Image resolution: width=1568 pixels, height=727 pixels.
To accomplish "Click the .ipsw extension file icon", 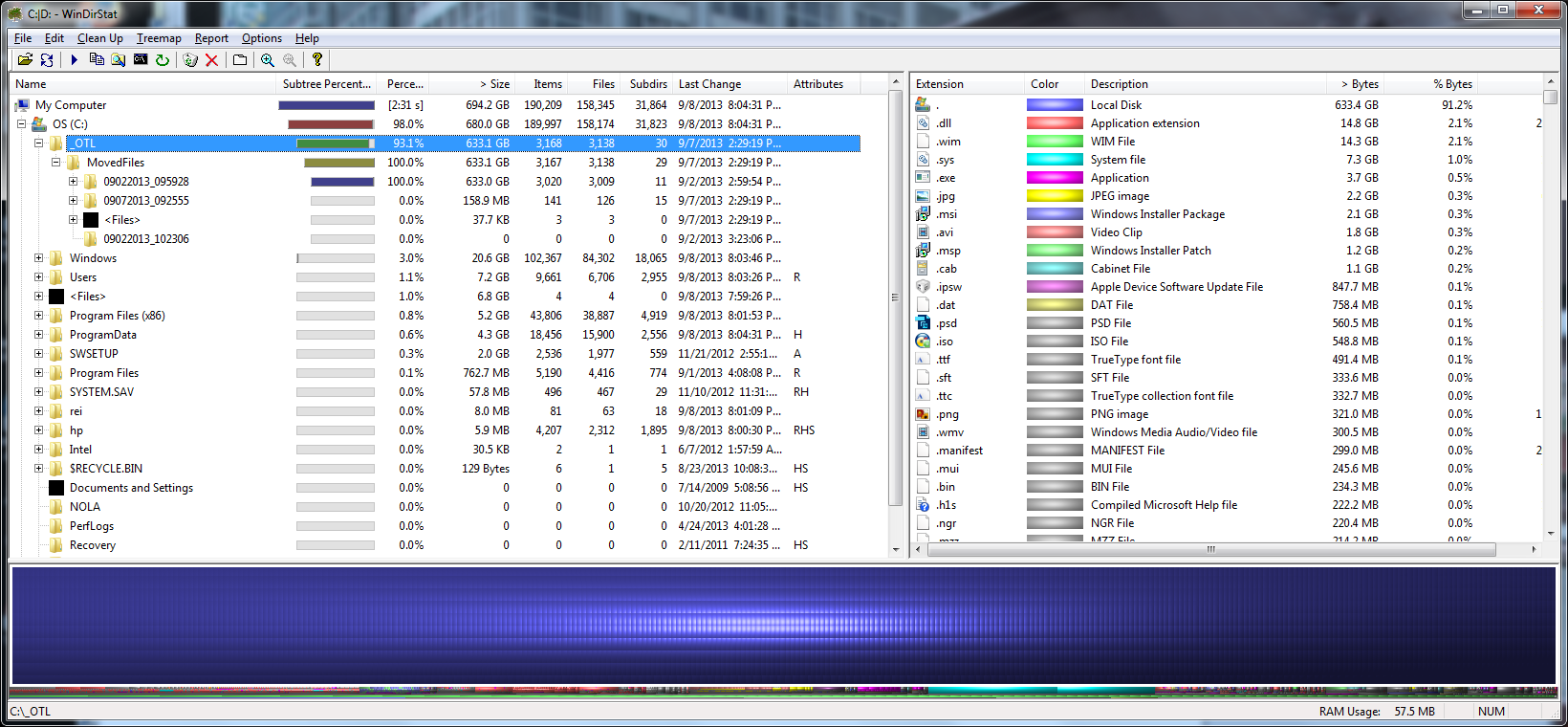I will [923, 287].
